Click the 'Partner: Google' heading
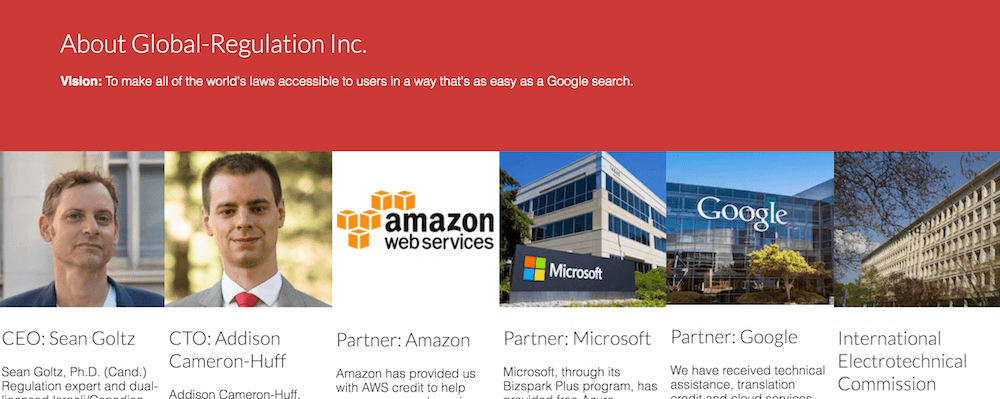 734,337
